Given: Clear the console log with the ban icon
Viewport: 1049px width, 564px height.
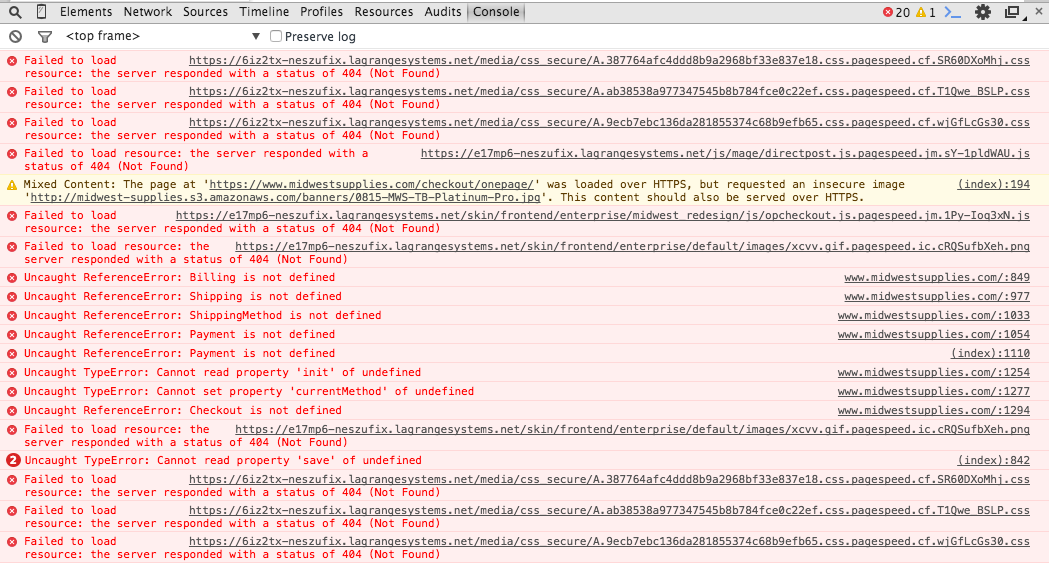Looking at the screenshot, I should pos(15,37).
